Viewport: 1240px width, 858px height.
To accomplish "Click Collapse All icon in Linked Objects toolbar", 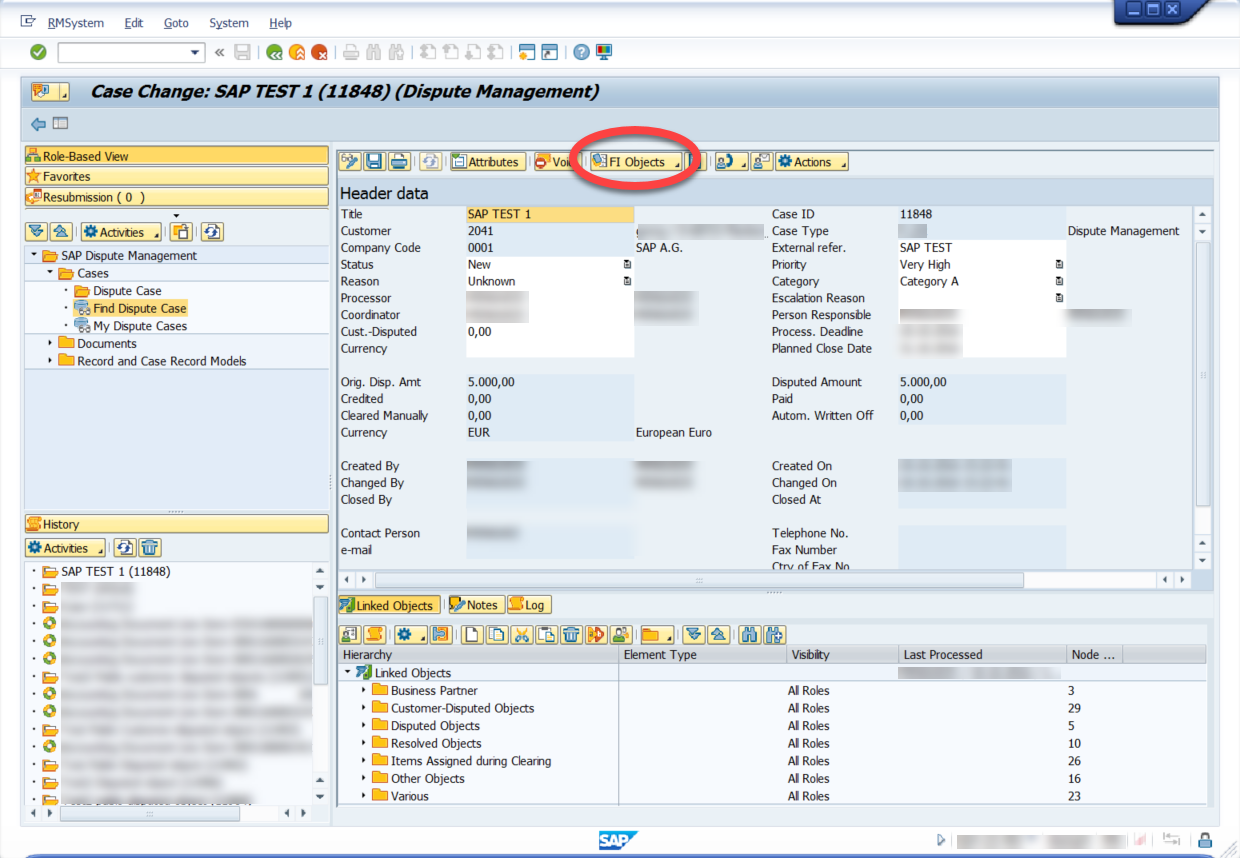I will tap(719, 634).
